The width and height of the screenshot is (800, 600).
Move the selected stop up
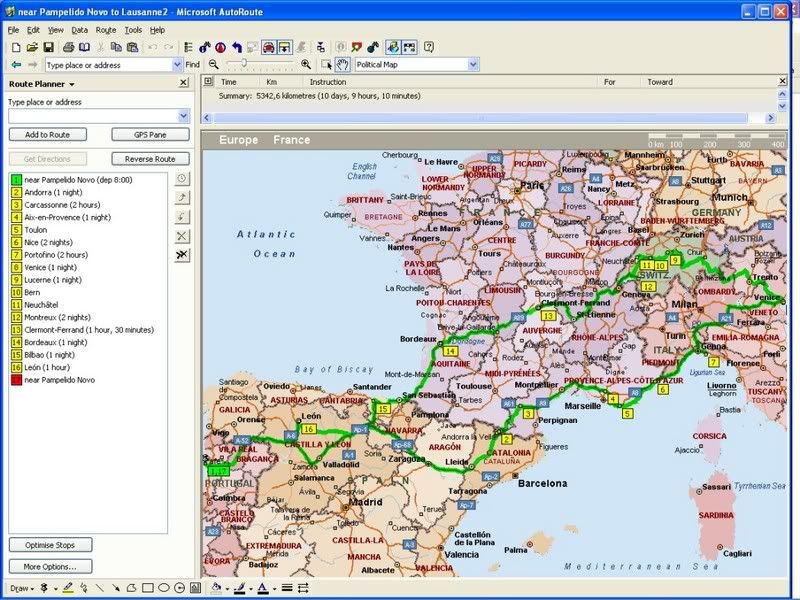(182, 197)
